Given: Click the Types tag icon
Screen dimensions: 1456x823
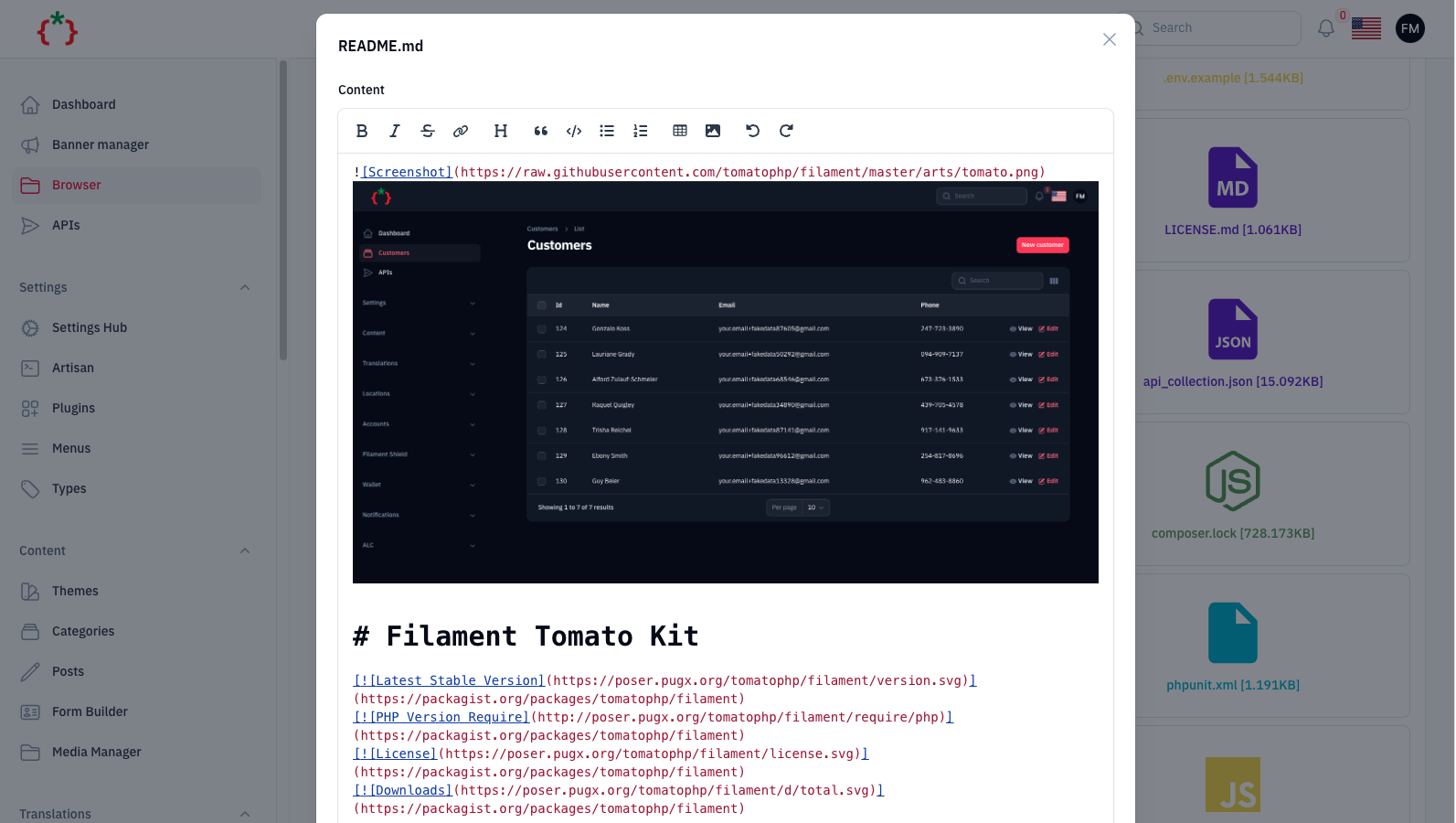Looking at the screenshot, I should pyautogui.click(x=30, y=488).
